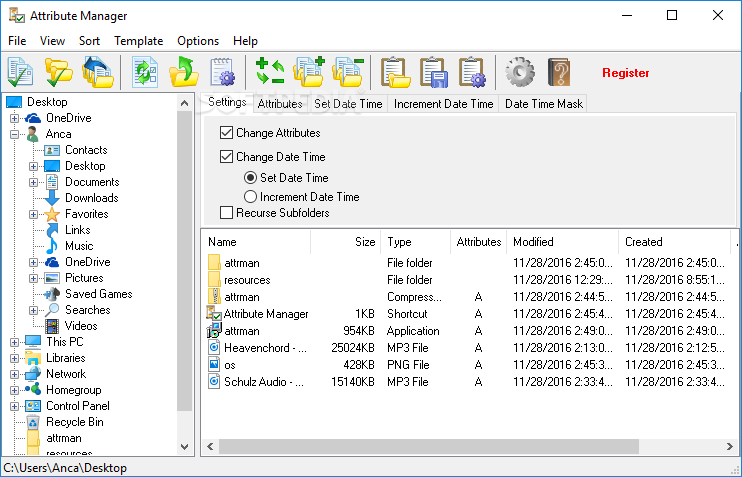Expand the Pictures tree node
The image size is (742, 477).
[33, 278]
